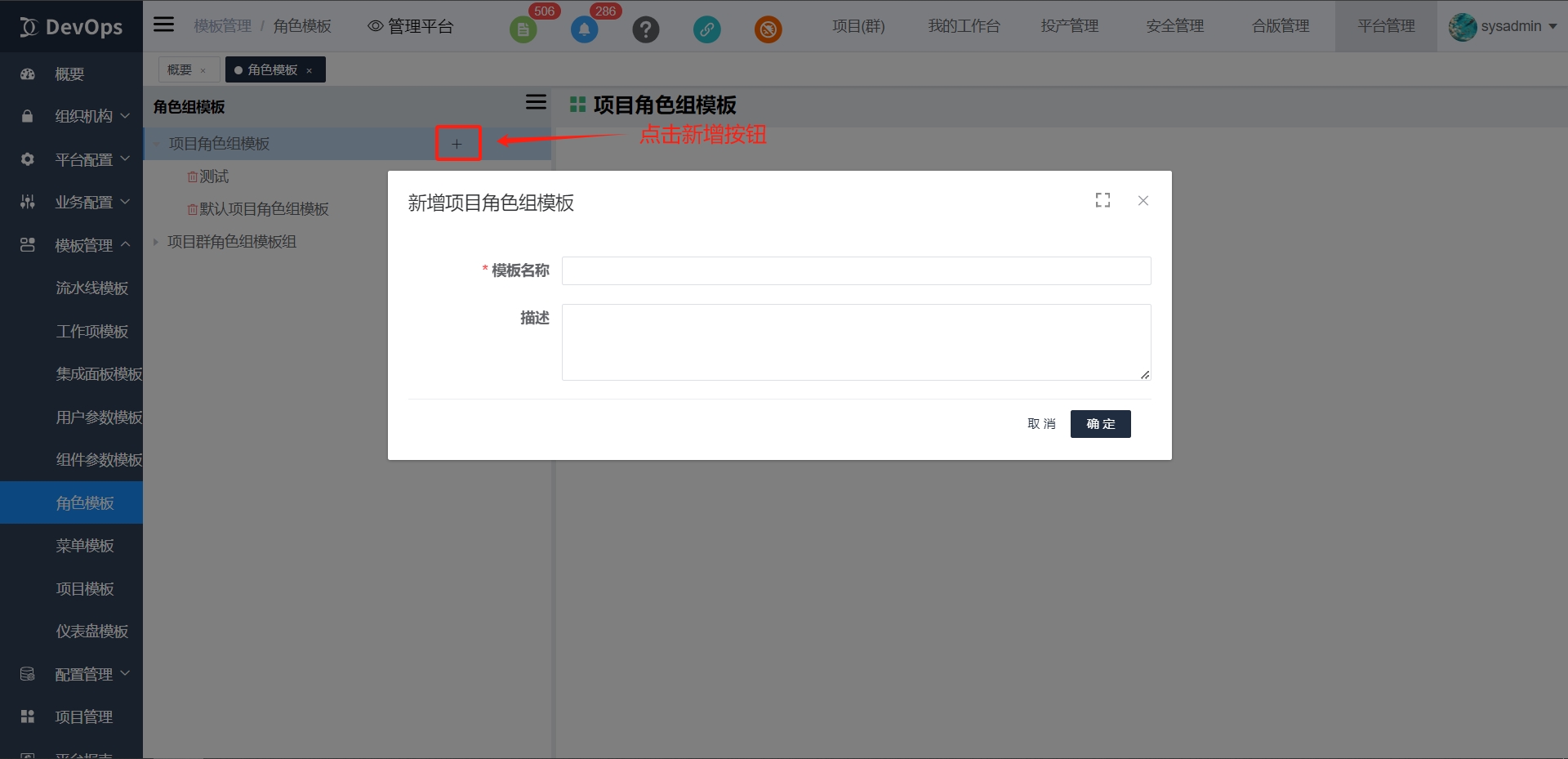Click the help question mark icon
Image resolution: width=1568 pixels, height=759 pixels.
pyautogui.click(x=645, y=29)
